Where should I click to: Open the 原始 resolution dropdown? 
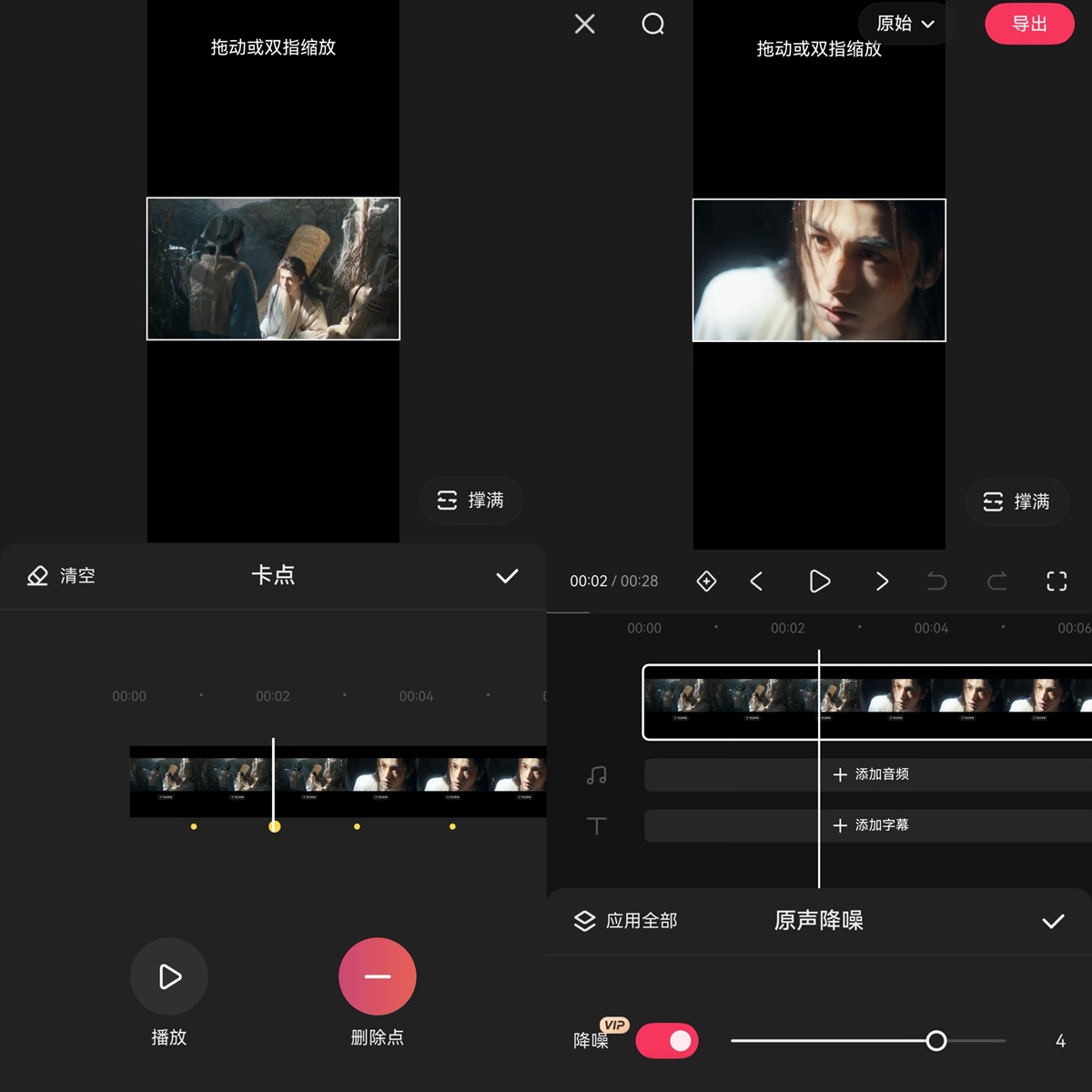[905, 25]
